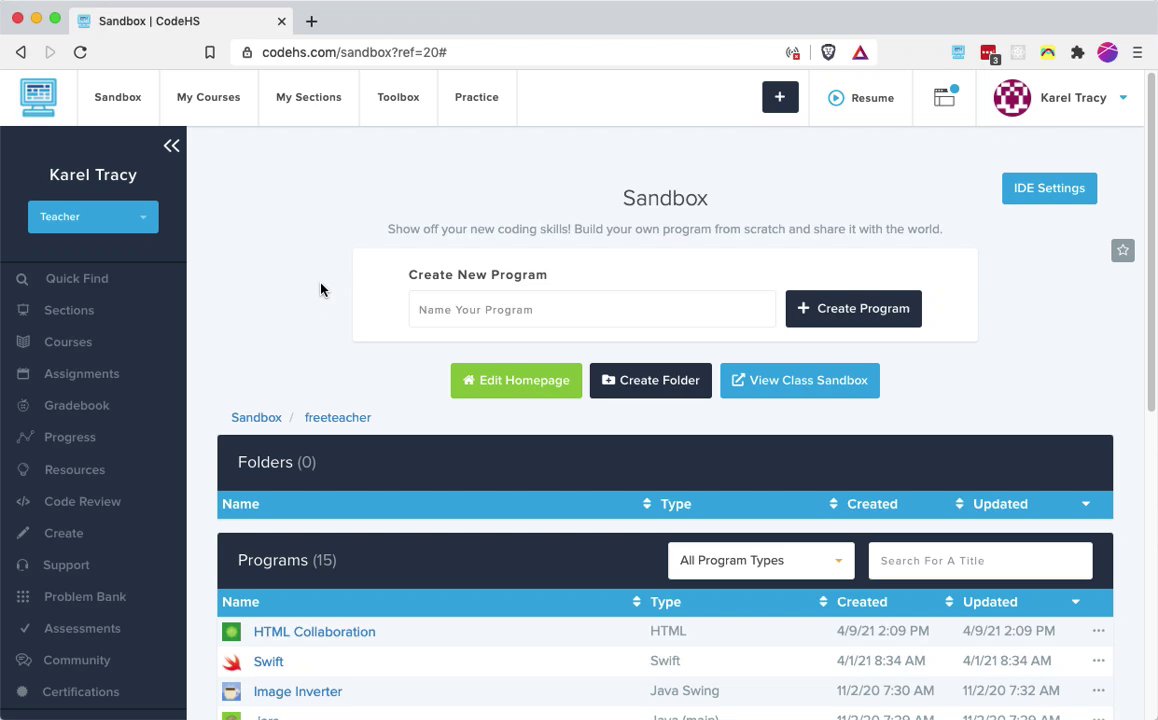Open Sandbox in top navigation
This screenshot has width=1158, height=720.
pos(118,97)
